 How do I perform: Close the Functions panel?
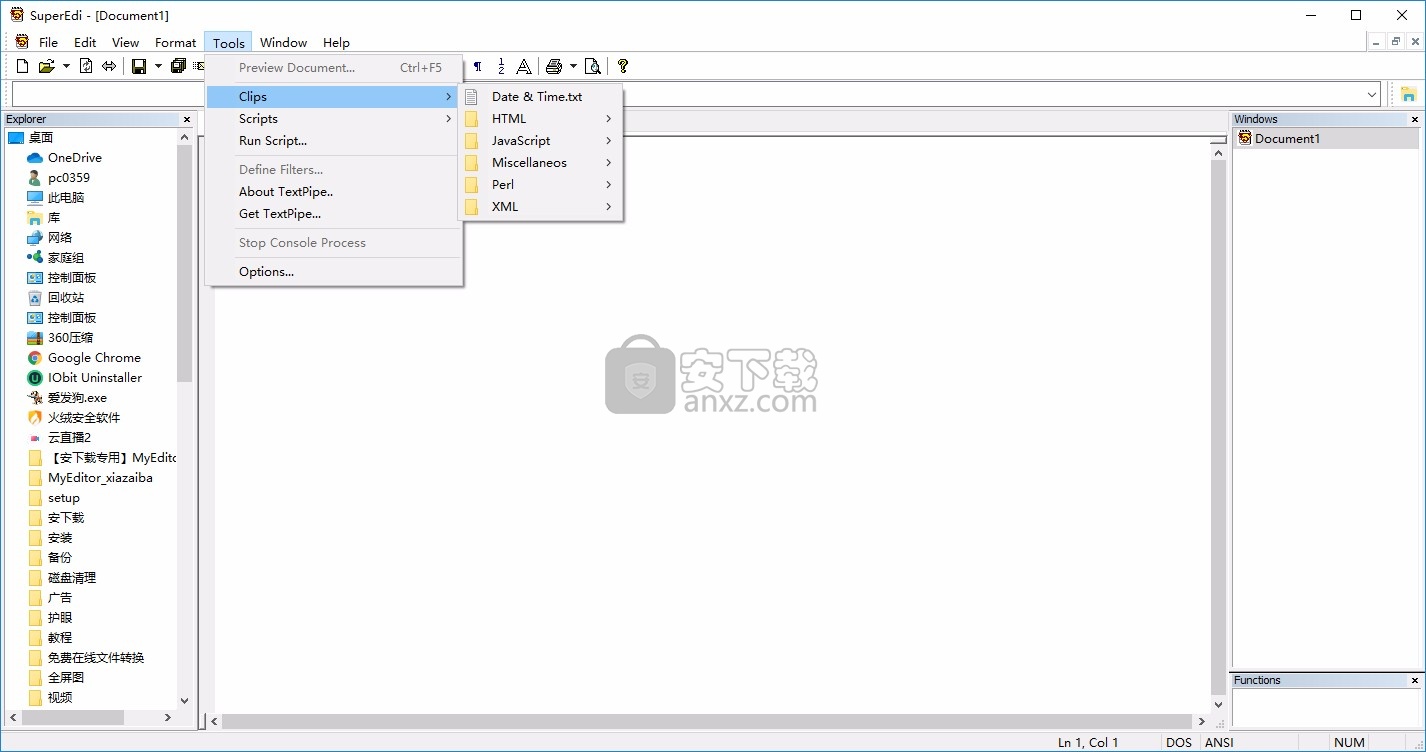[1414, 680]
